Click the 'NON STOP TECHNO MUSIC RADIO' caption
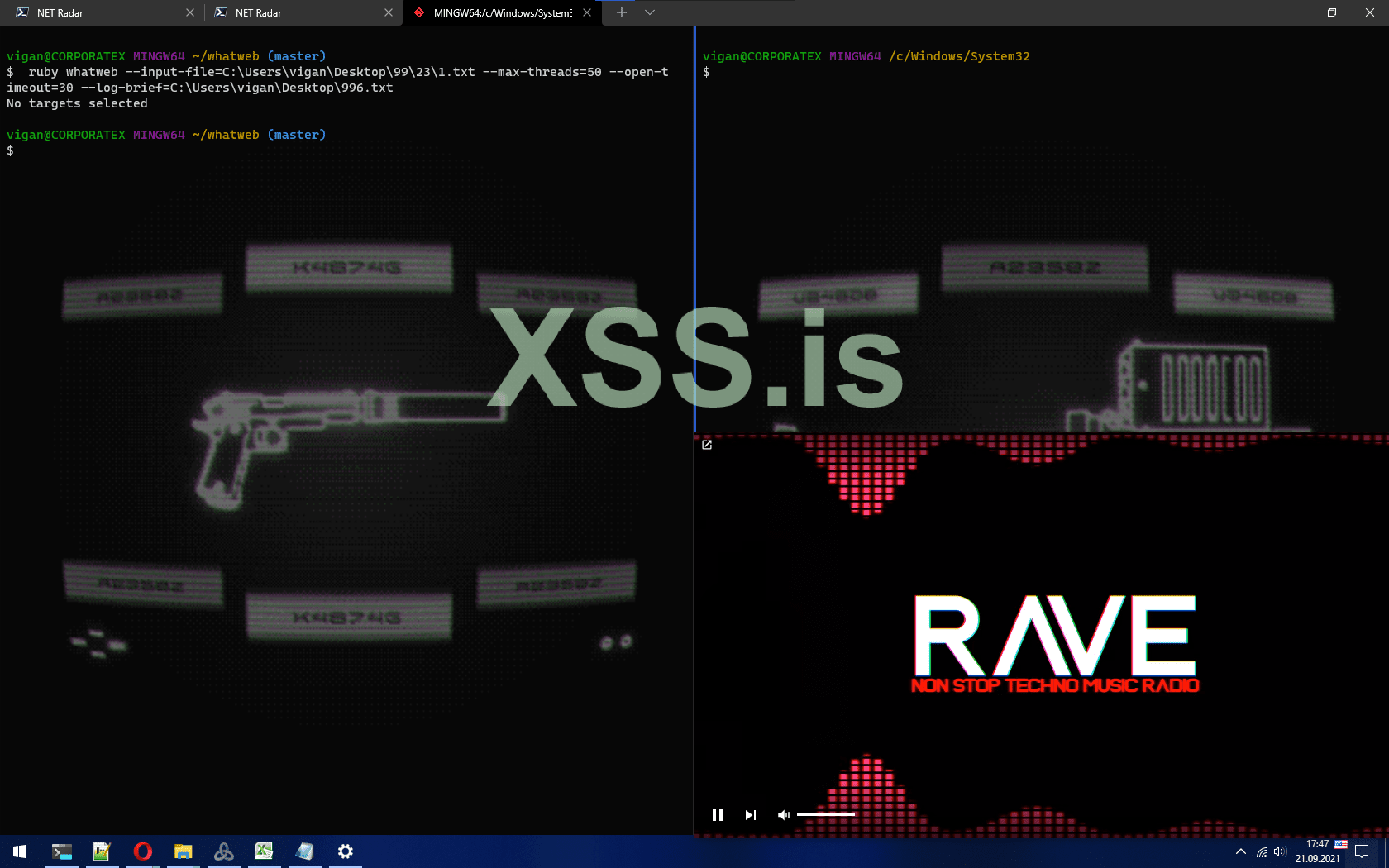 pyautogui.click(x=1055, y=685)
